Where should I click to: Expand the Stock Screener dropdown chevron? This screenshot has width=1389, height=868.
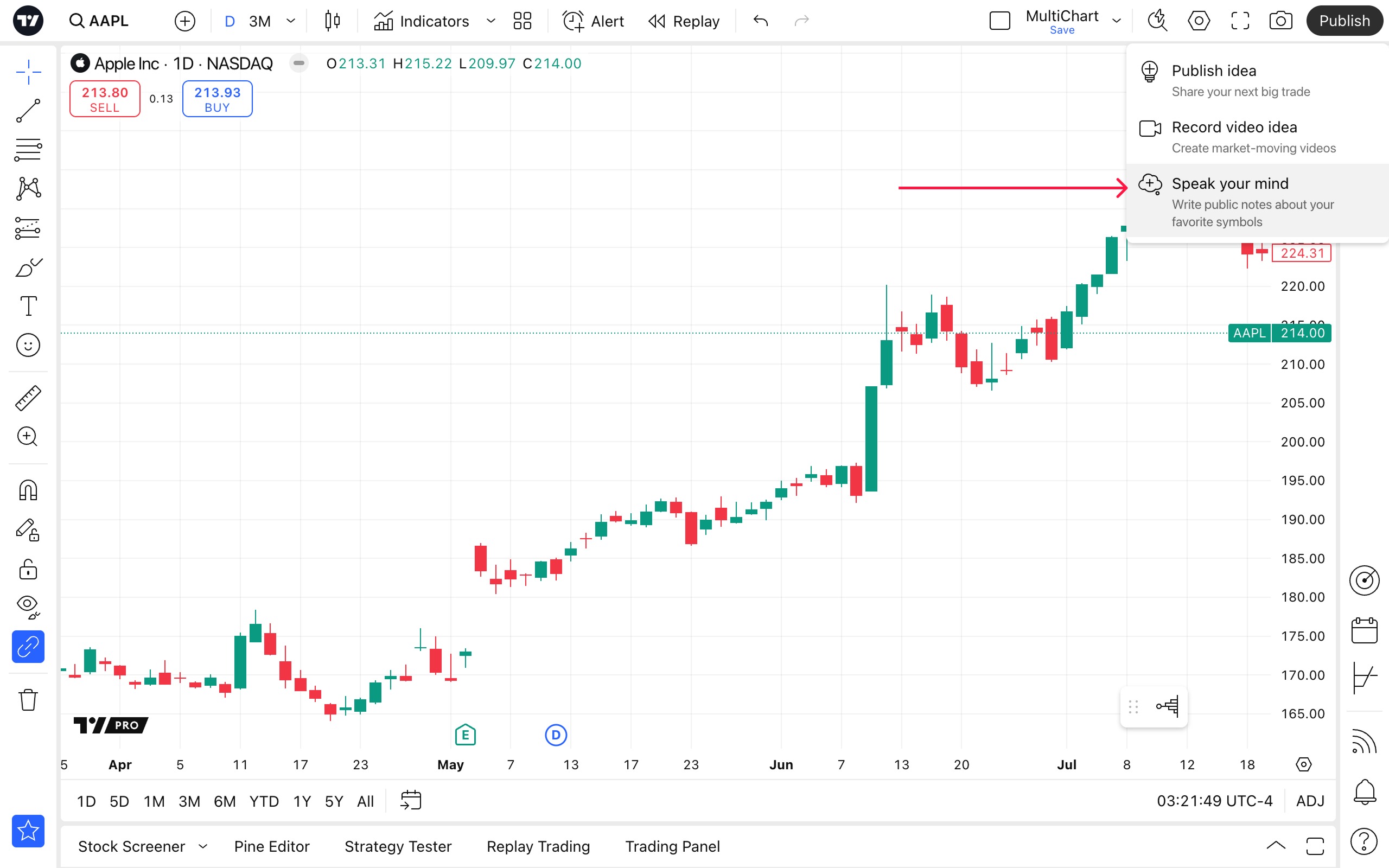coord(202,846)
